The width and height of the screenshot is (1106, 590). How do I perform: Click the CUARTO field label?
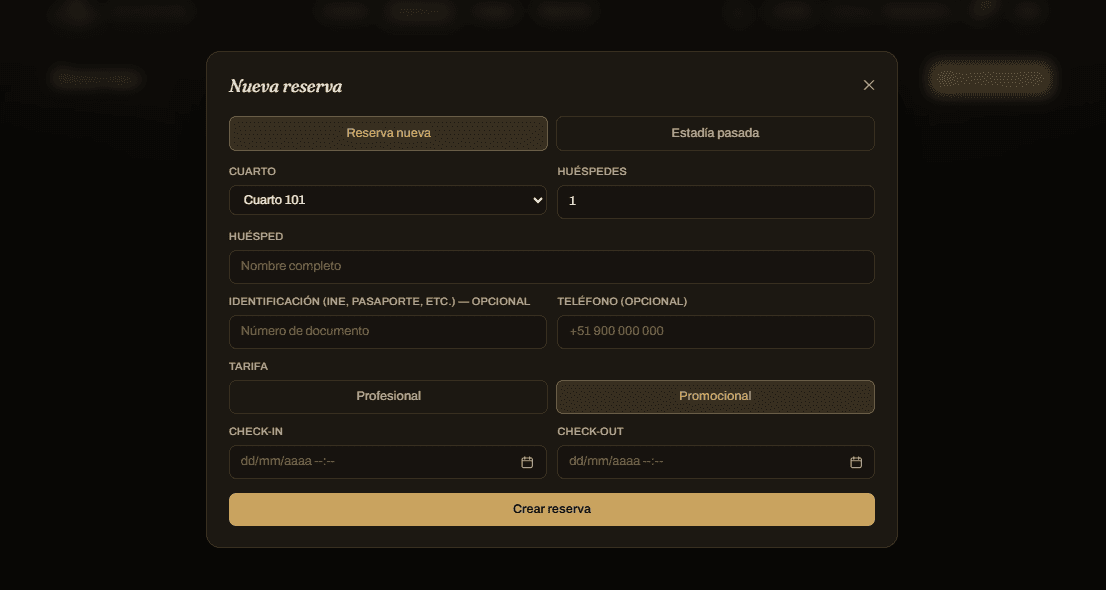(253, 171)
